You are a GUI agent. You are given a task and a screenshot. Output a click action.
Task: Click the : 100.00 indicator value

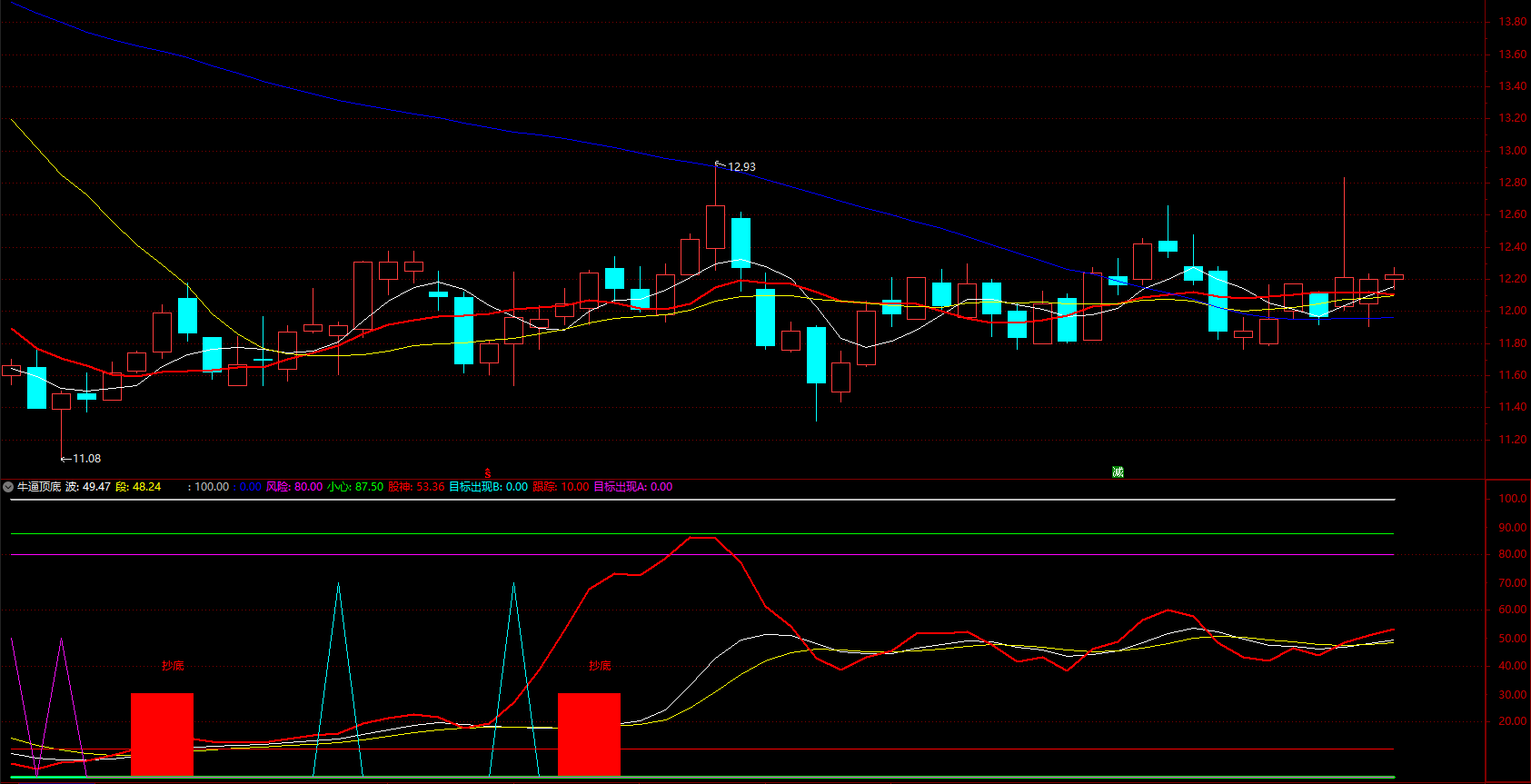208,487
